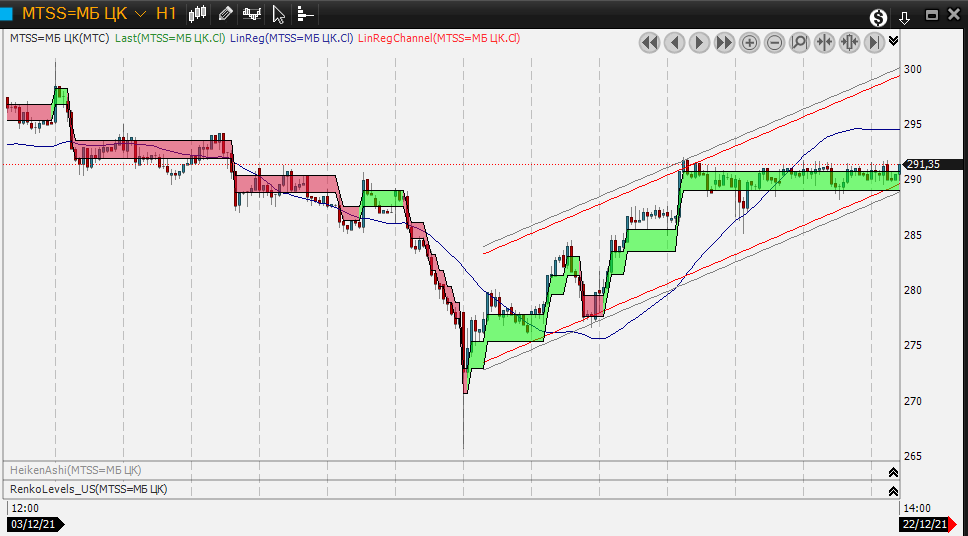
Task: Collapse the chart navigation toolbar chevron
Action: coord(893,41)
